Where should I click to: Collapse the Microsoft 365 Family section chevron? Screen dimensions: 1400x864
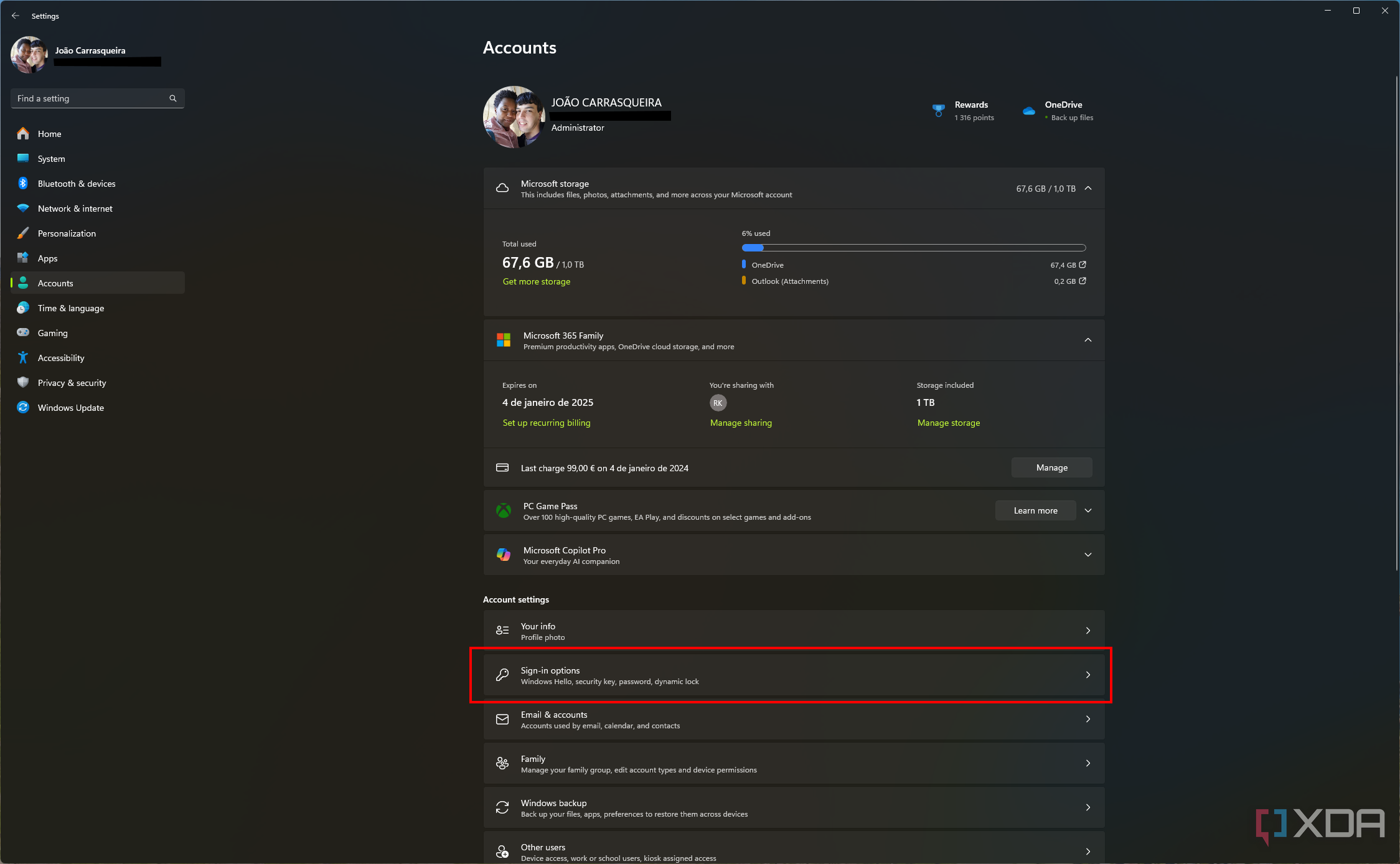point(1088,340)
